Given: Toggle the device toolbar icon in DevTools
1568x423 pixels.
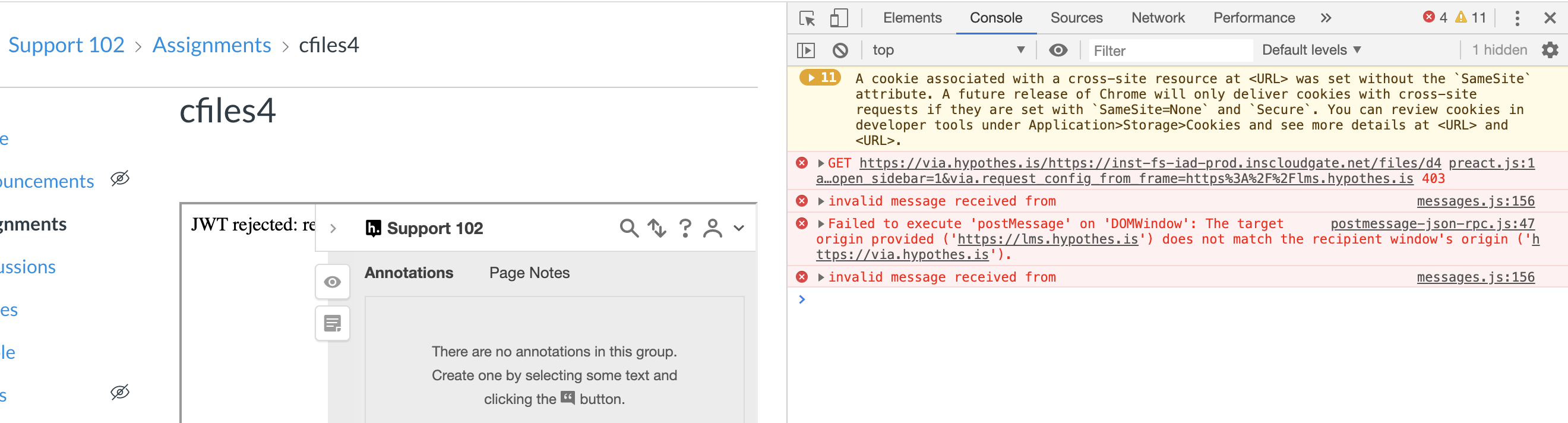Looking at the screenshot, I should (x=839, y=18).
